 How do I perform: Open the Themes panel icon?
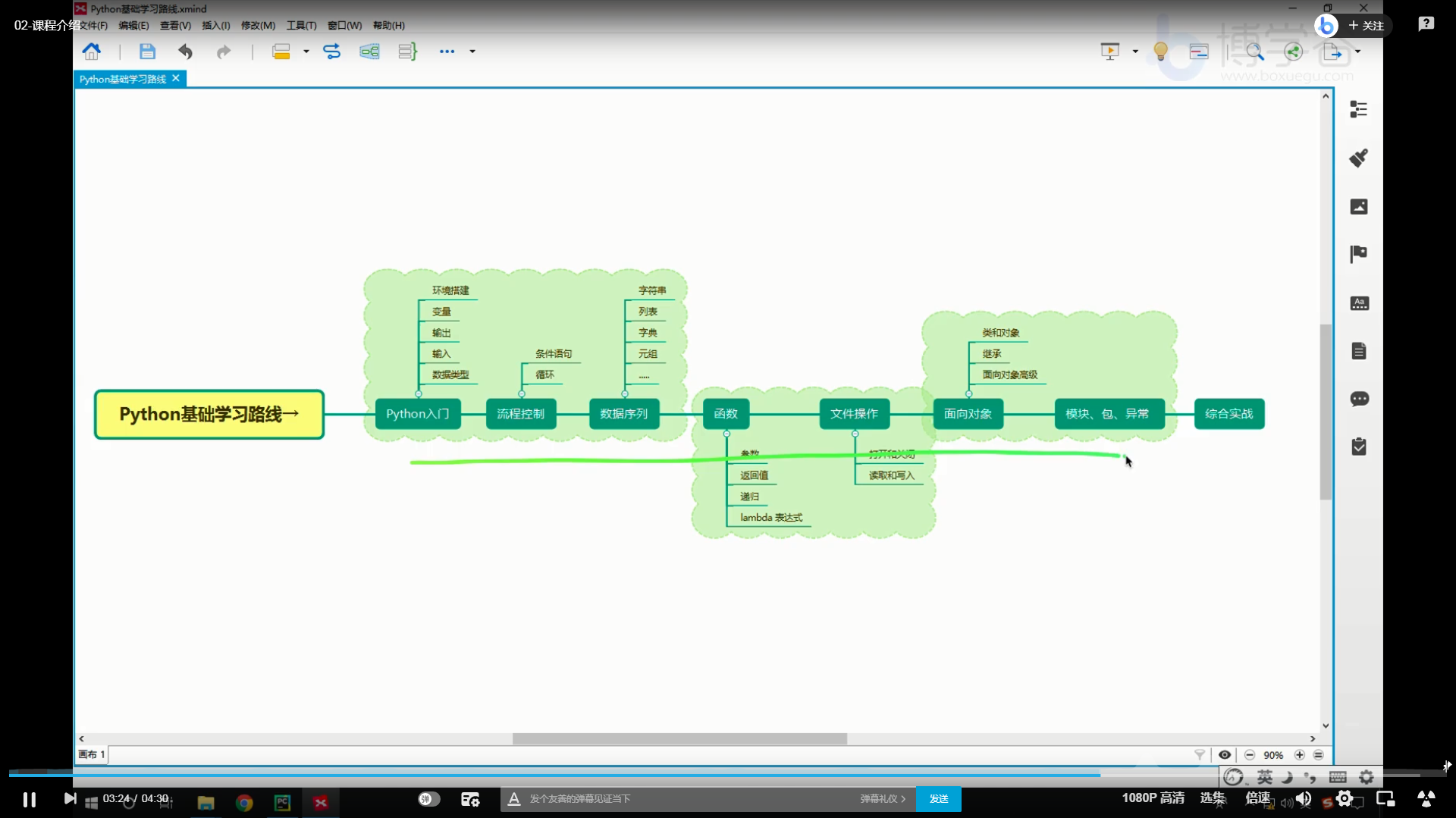[x=1359, y=303]
